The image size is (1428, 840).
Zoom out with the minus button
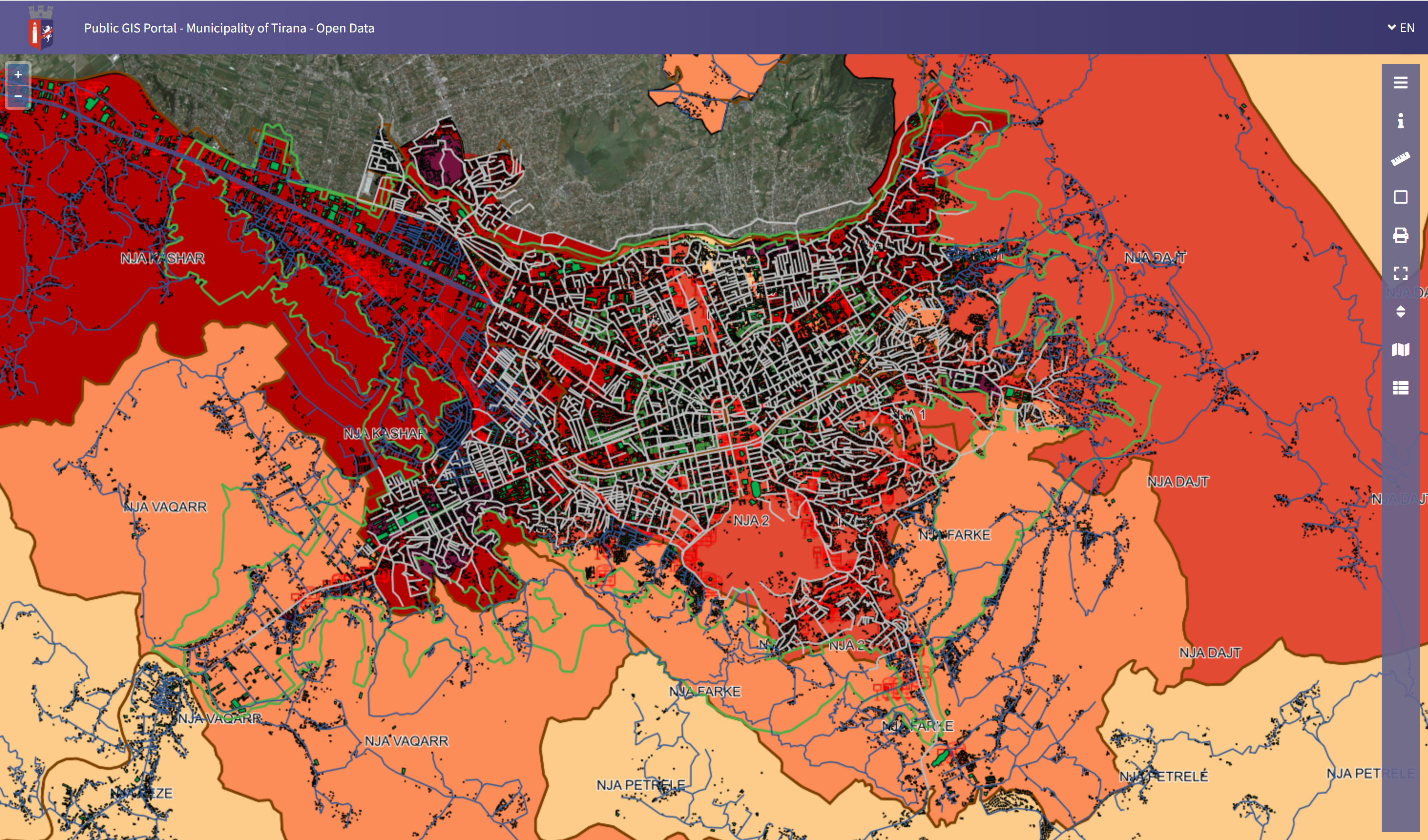point(18,96)
